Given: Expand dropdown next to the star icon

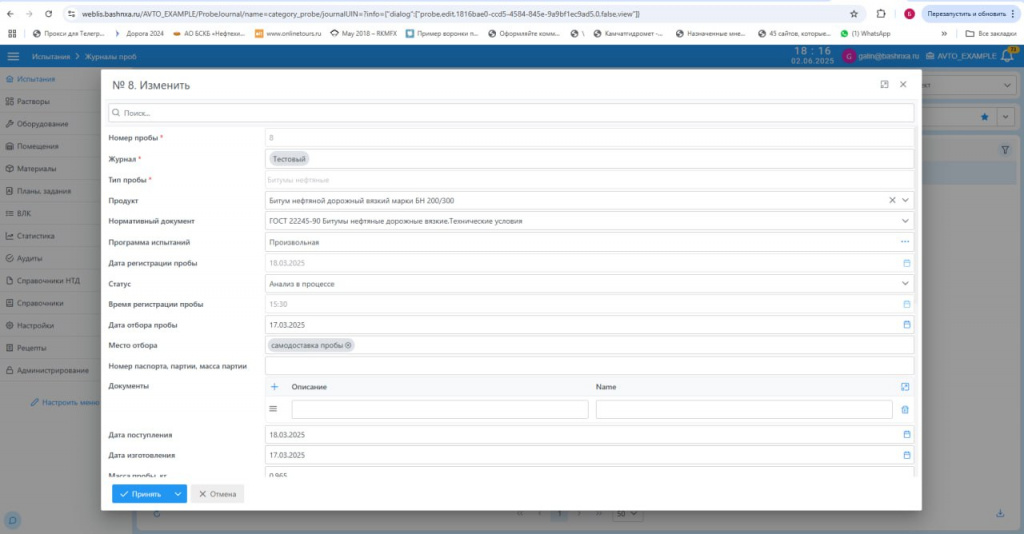Looking at the screenshot, I should tap(1006, 117).
